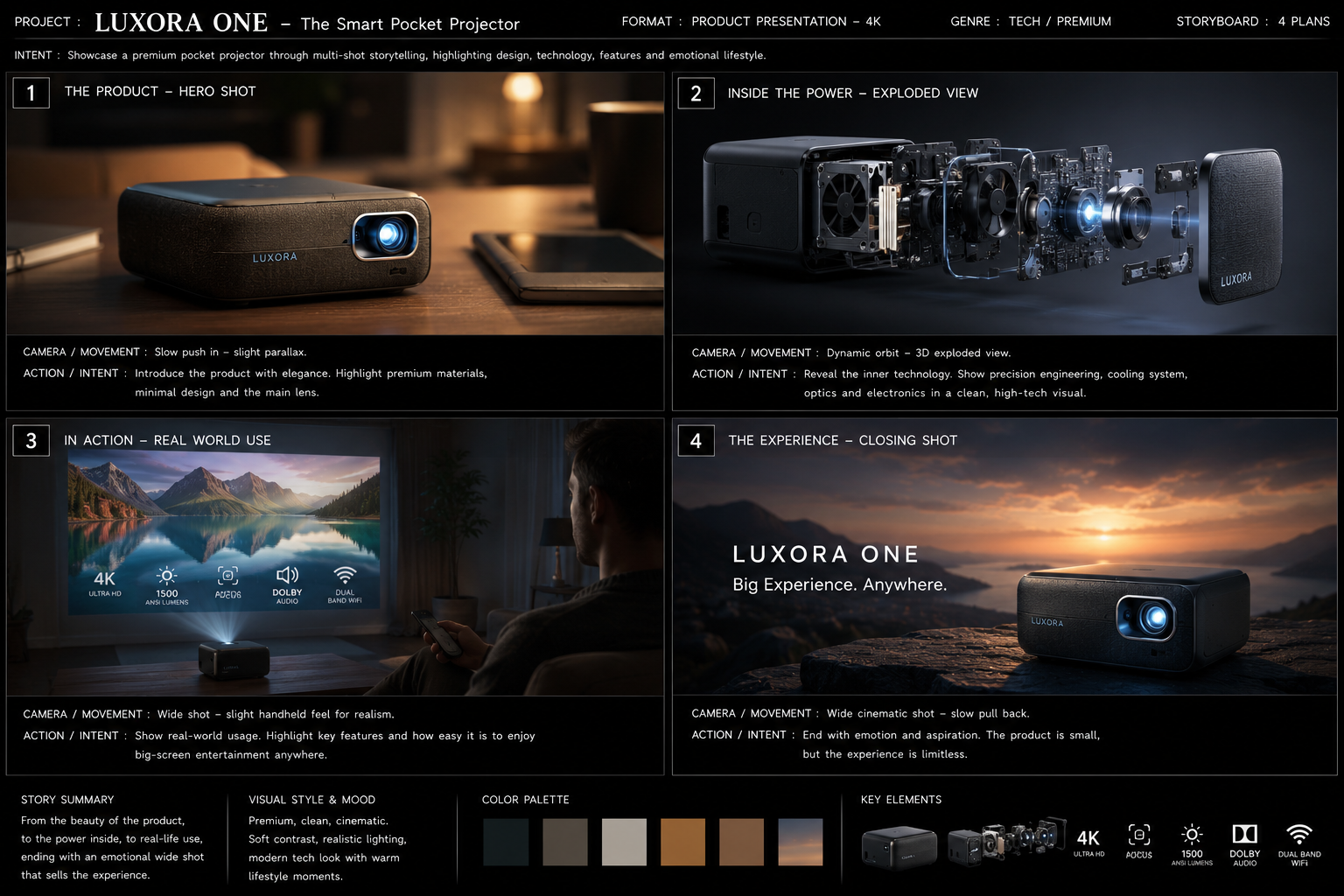
Task: Click 'Slow push in – slight parallax.' text
Action: tap(230, 352)
